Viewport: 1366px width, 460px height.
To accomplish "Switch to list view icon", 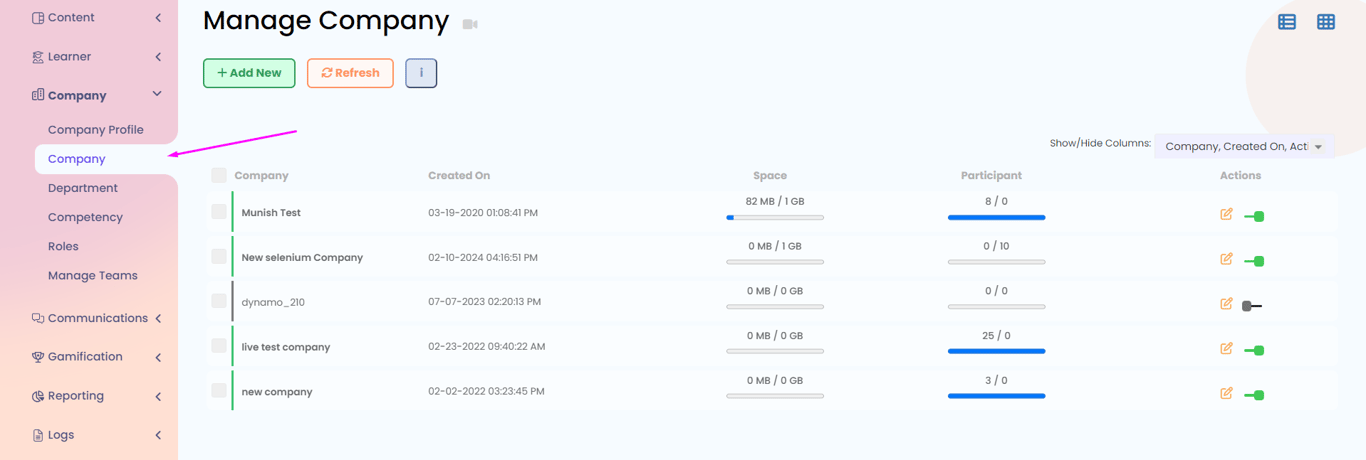I will pyautogui.click(x=1287, y=21).
